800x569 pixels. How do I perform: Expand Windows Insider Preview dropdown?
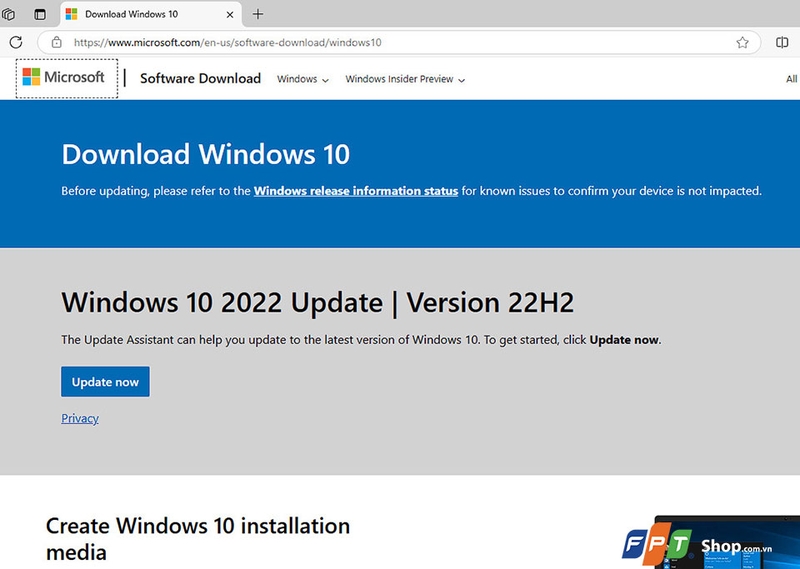coord(405,79)
